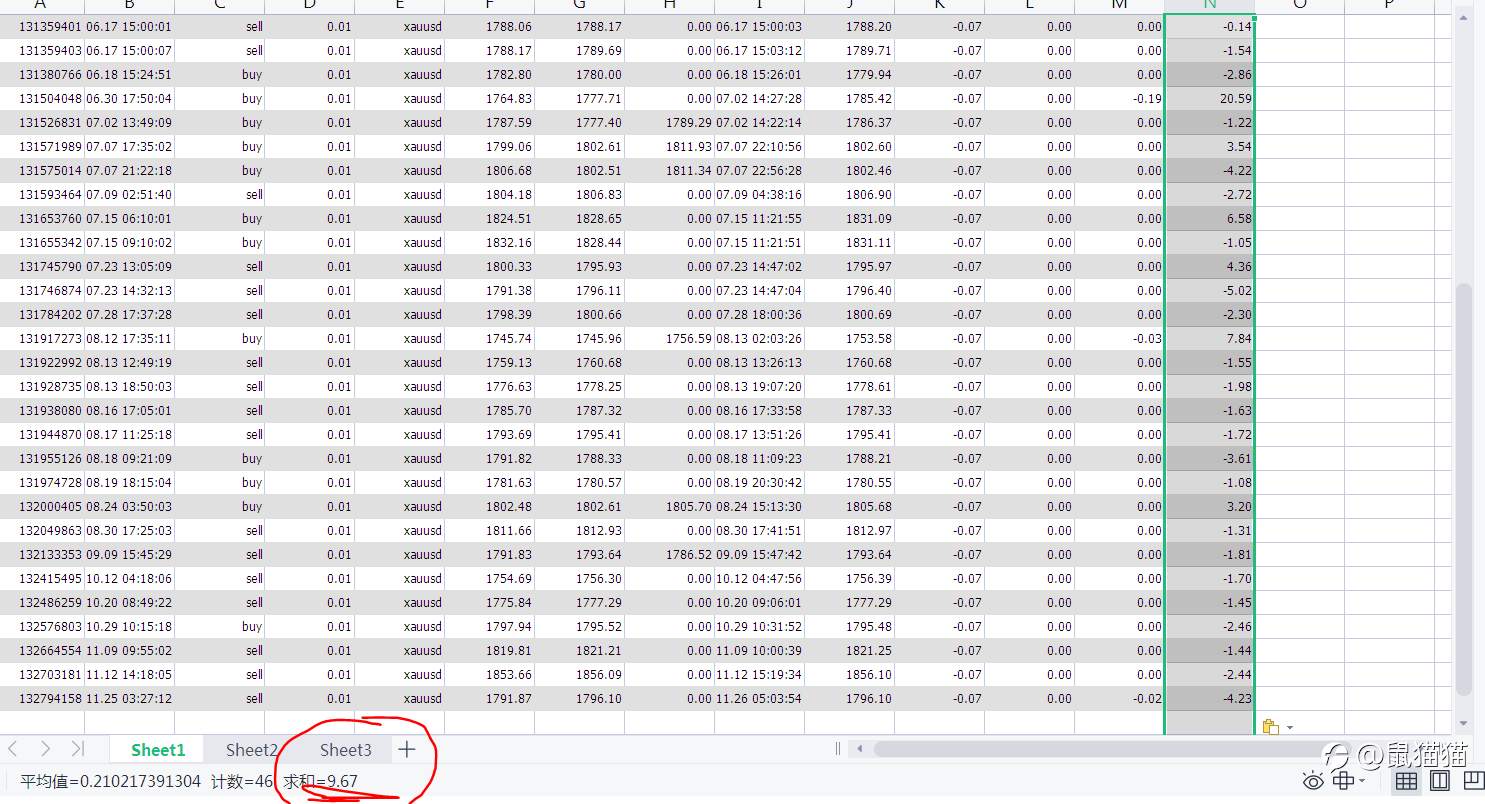Viewport: 1485px width, 804px height.
Task: Select price cell 1756.59
Action: click(x=669, y=339)
